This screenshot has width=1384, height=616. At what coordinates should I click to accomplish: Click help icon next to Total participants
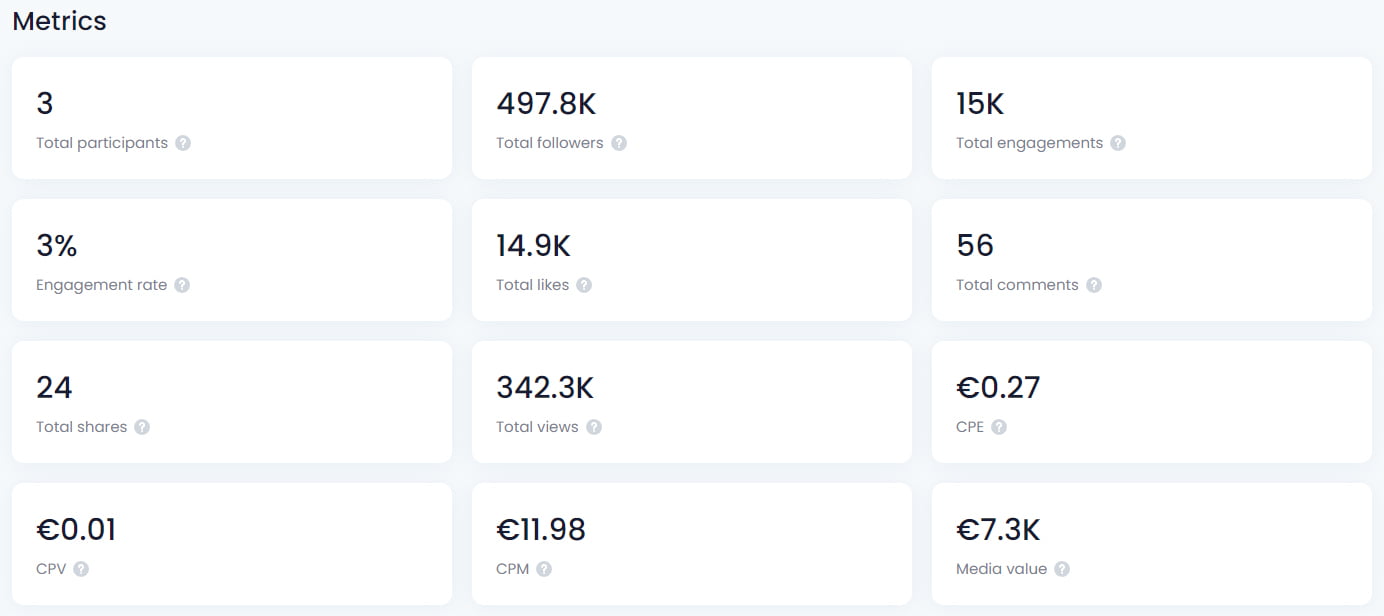[x=183, y=143]
